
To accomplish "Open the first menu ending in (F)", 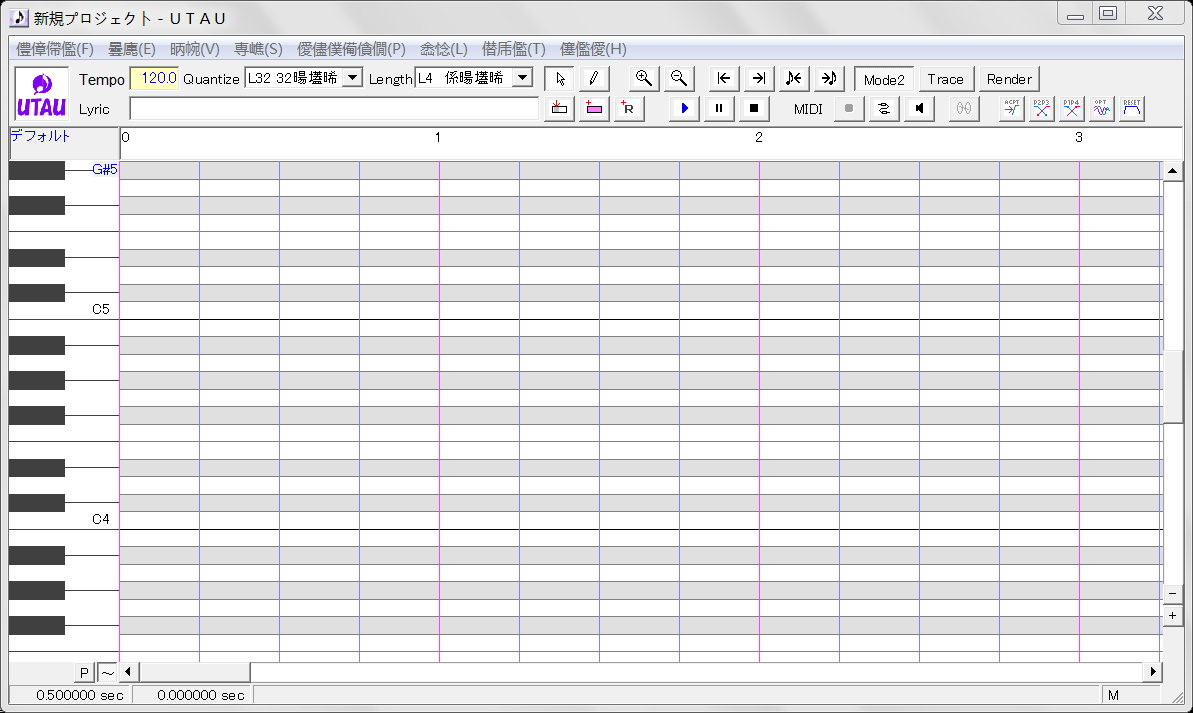I will tap(55, 49).
